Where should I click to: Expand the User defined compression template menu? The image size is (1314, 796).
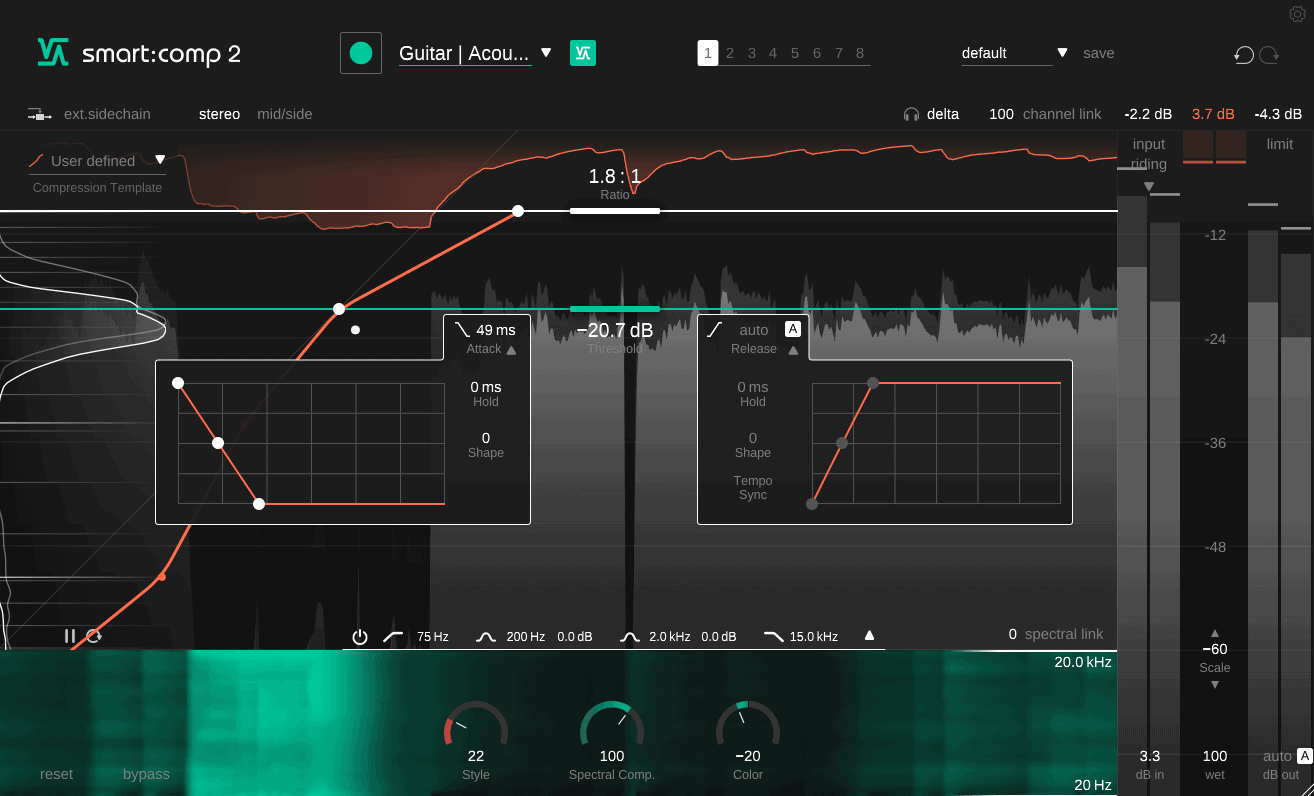click(160, 160)
